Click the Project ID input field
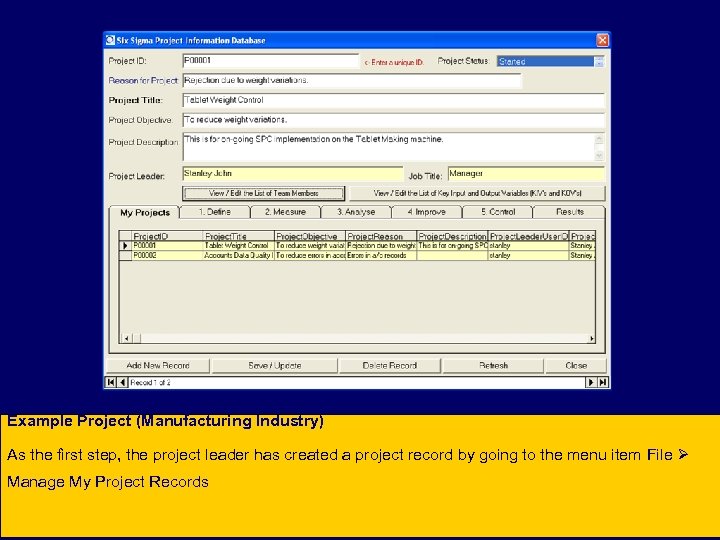This screenshot has width=720, height=540. (x=270, y=61)
